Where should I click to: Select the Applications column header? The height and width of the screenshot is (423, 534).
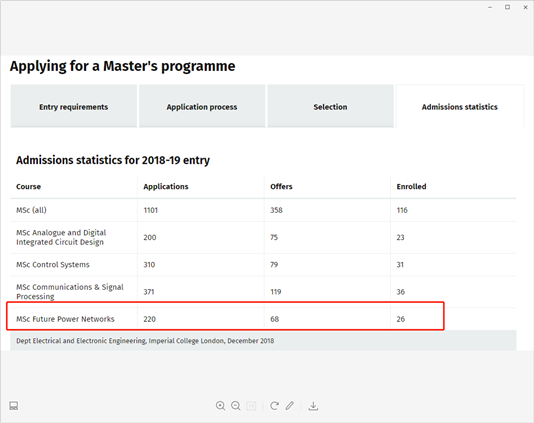click(166, 187)
